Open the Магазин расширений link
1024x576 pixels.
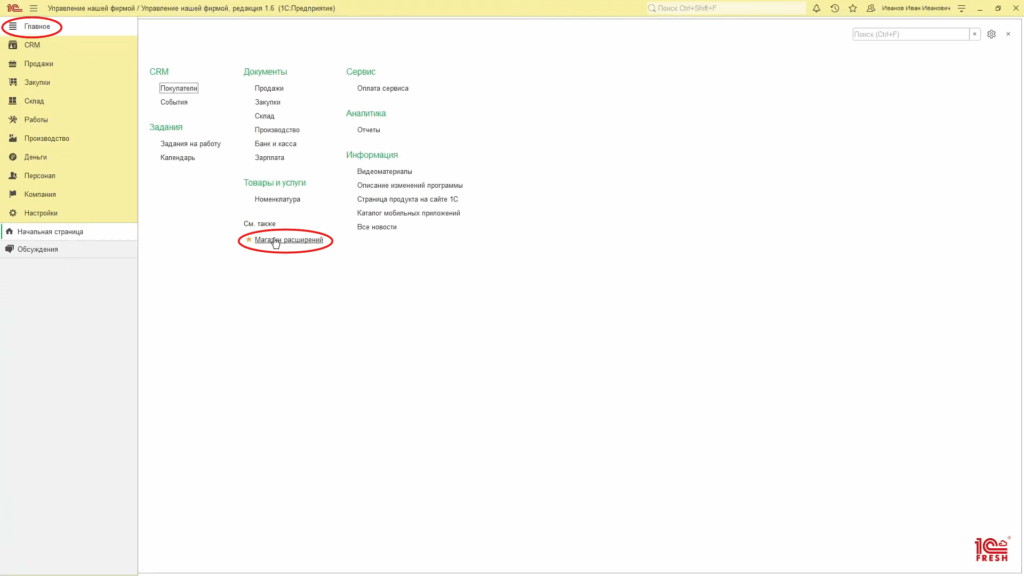289,240
